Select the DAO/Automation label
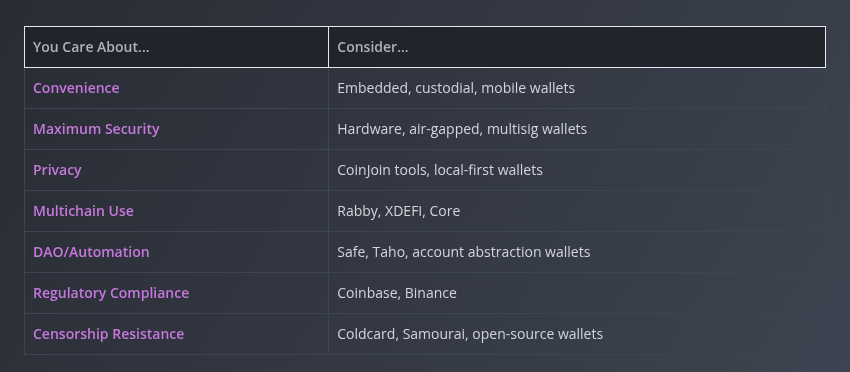The width and height of the screenshot is (850, 372). click(x=91, y=252)
